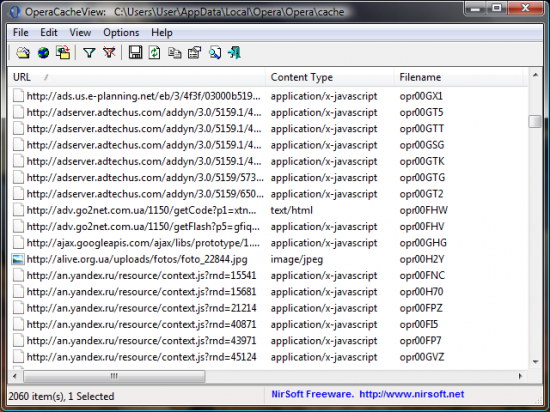Select the yandex context.js?rnd=15681 URL
The width and height of the screenshot is (550, 412).
(x=141, y=292)
